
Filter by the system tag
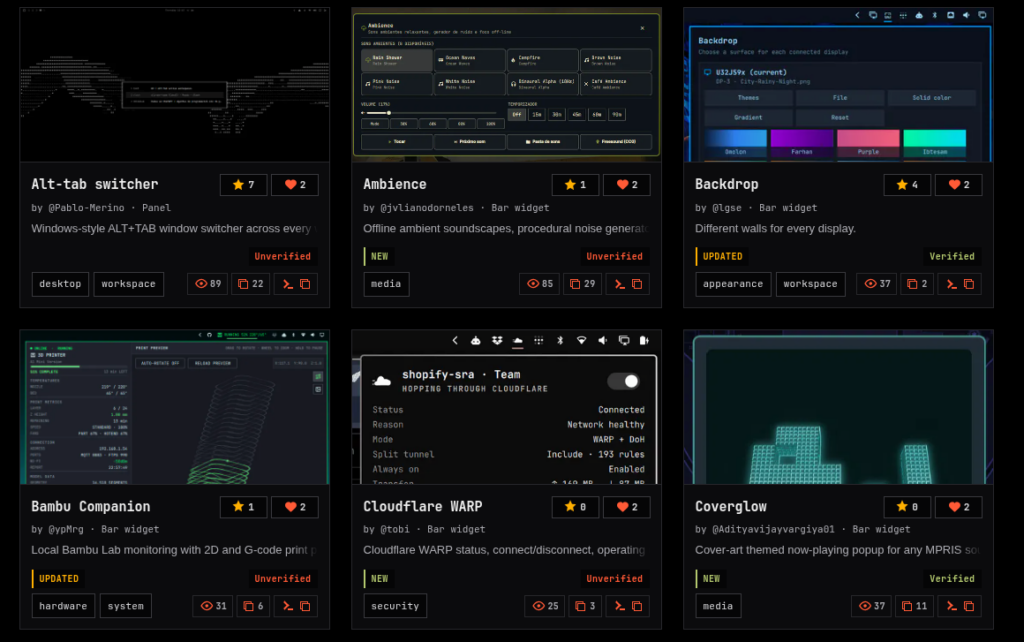point(125,606)
